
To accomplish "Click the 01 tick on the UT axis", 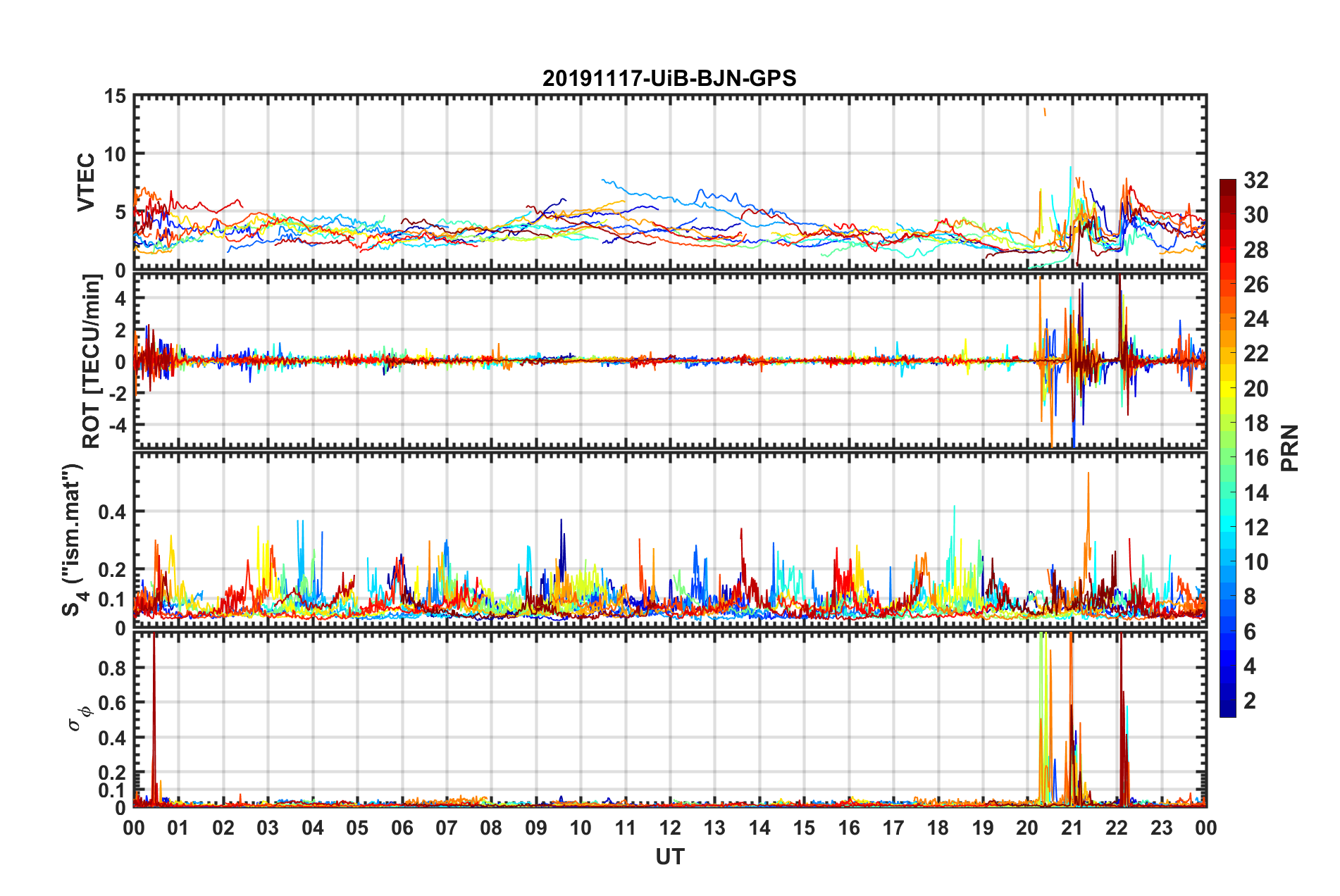I will pos(178,828).
